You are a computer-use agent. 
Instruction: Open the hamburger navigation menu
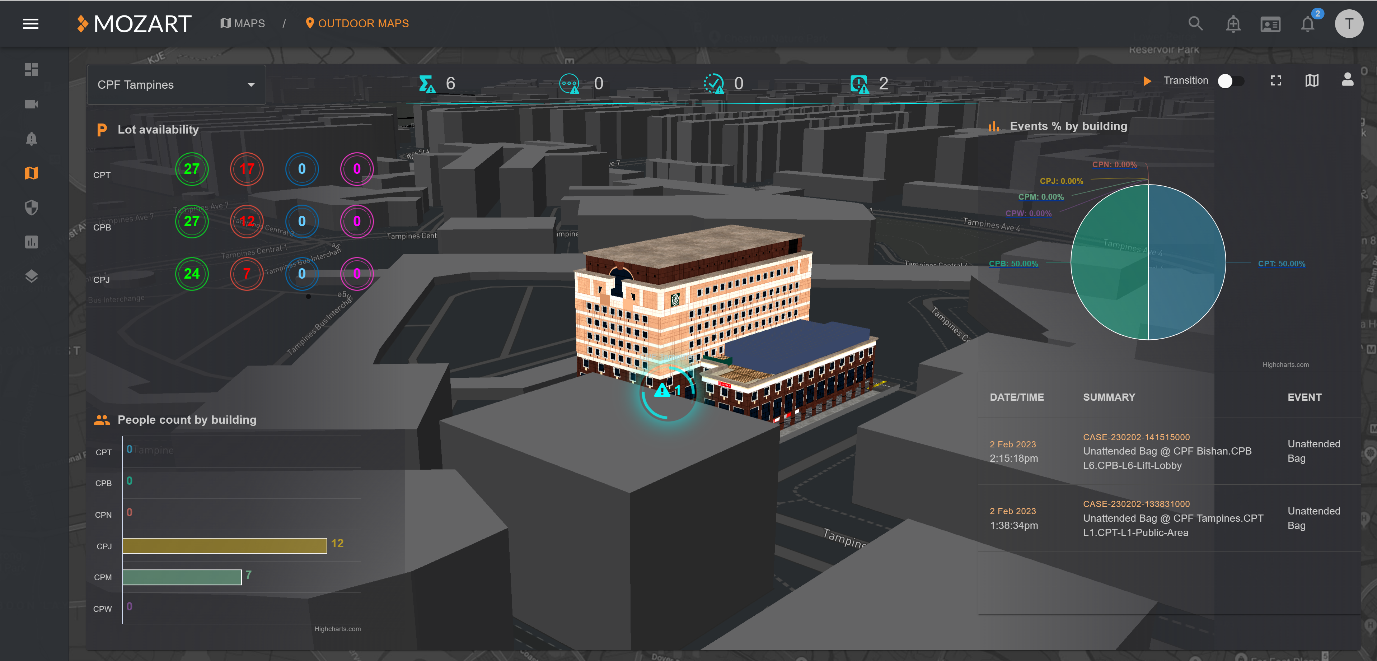[31, 24]
